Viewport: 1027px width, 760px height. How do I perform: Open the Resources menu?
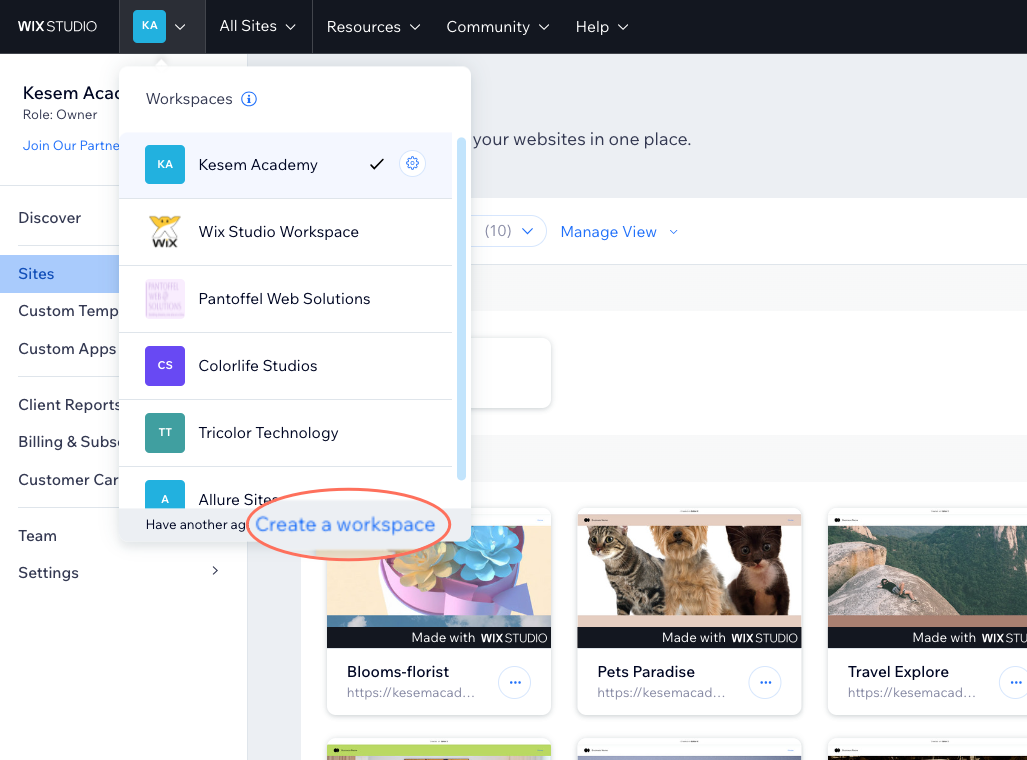373,27
